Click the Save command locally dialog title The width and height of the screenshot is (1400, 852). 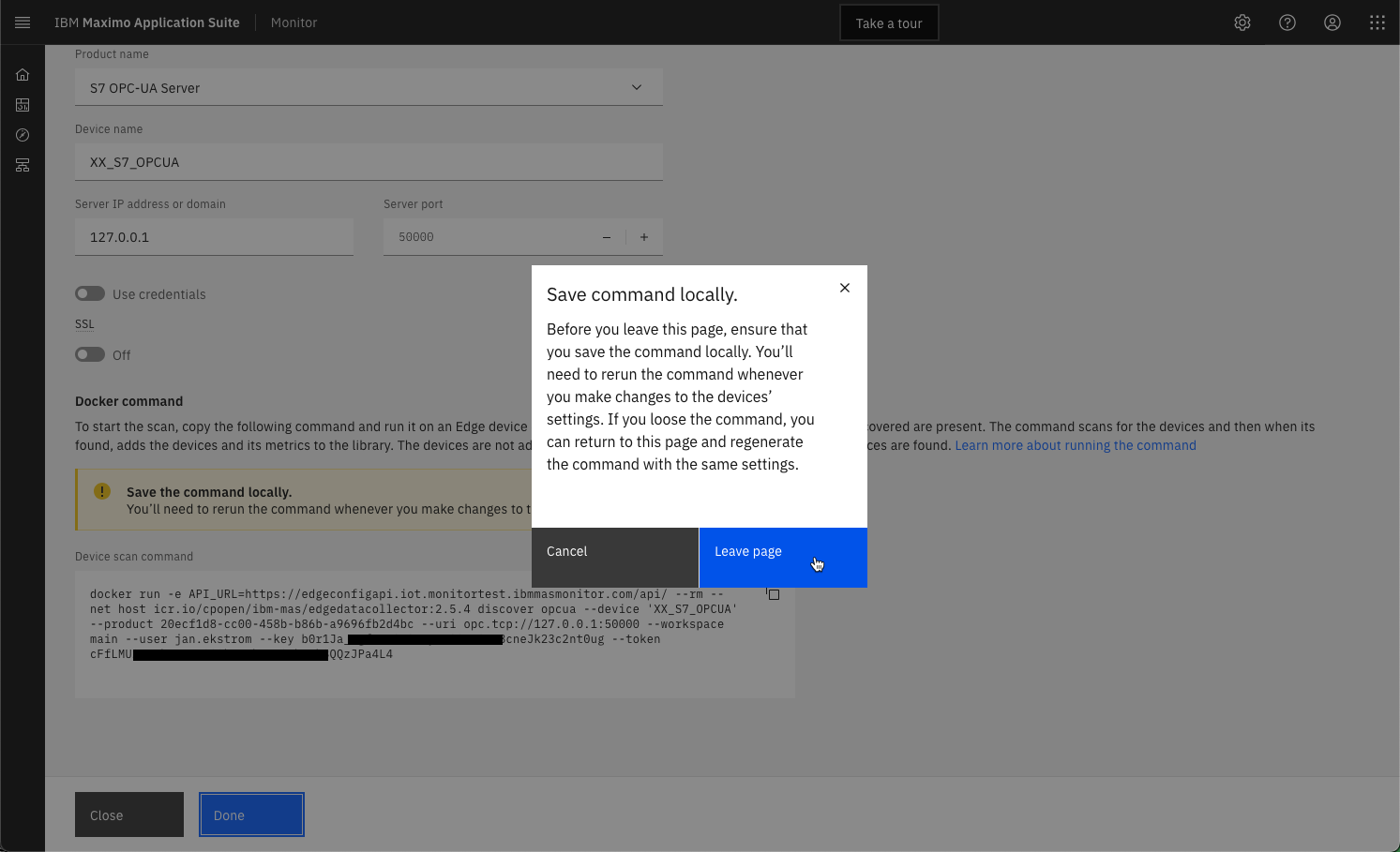coord(642,294)
